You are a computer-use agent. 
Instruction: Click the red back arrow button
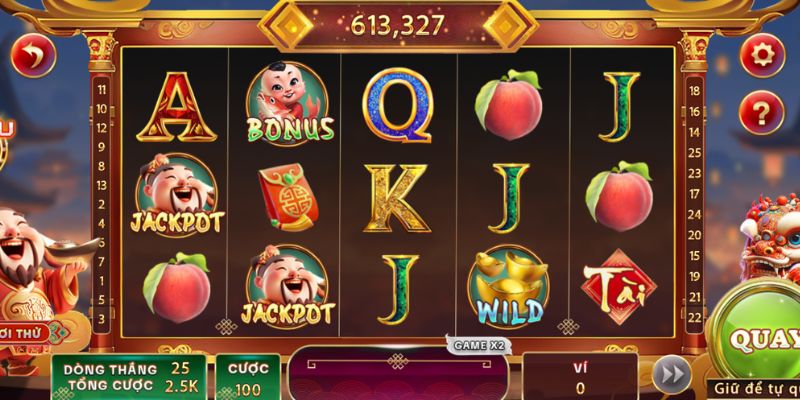pos(33,56)
